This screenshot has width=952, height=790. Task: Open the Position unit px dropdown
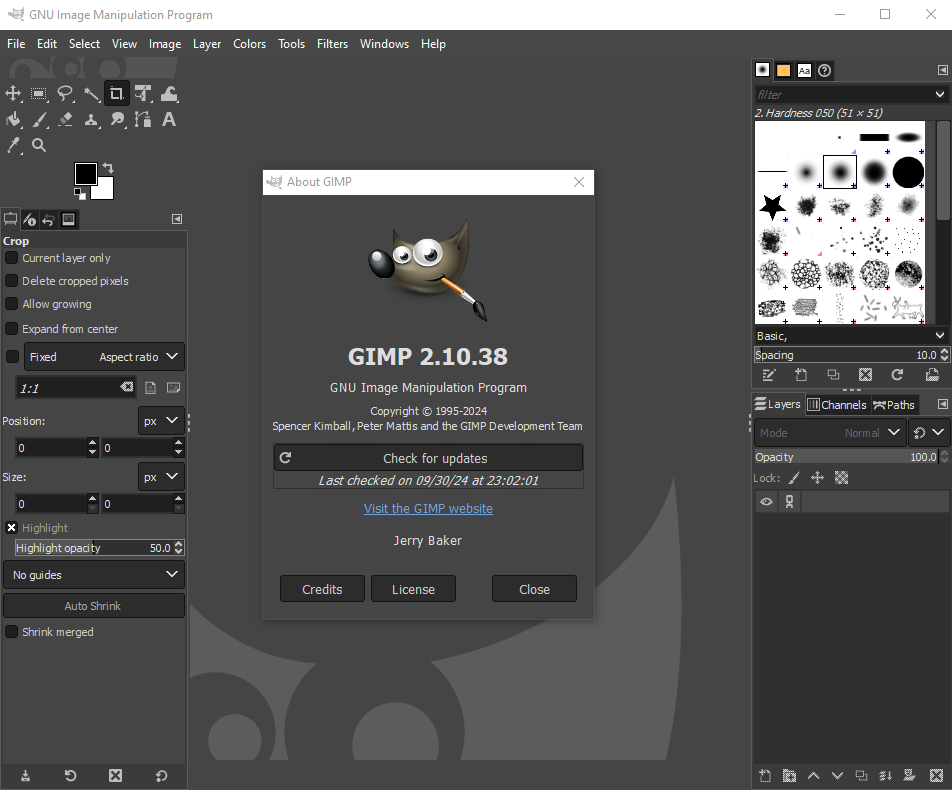pos(161,421)
